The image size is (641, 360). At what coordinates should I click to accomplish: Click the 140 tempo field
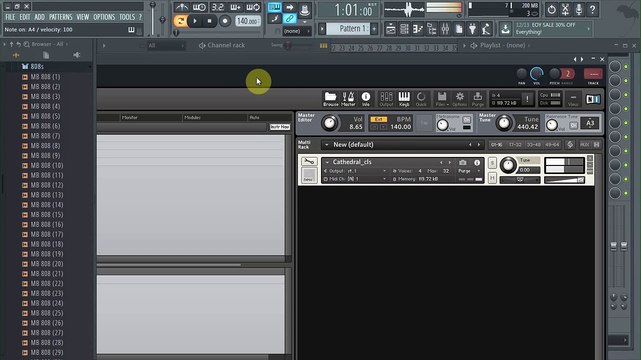pyautogui.click(x=247, y=21)
